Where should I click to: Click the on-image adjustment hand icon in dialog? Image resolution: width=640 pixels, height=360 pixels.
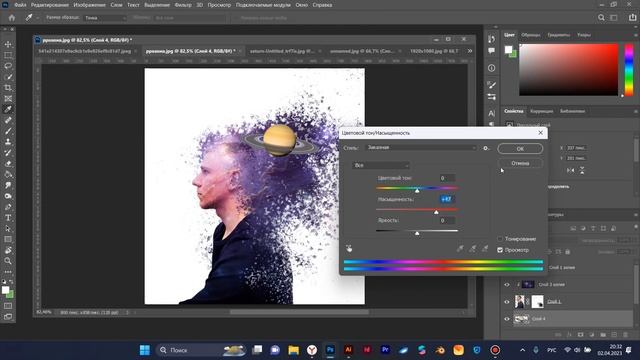click(349, 248)
